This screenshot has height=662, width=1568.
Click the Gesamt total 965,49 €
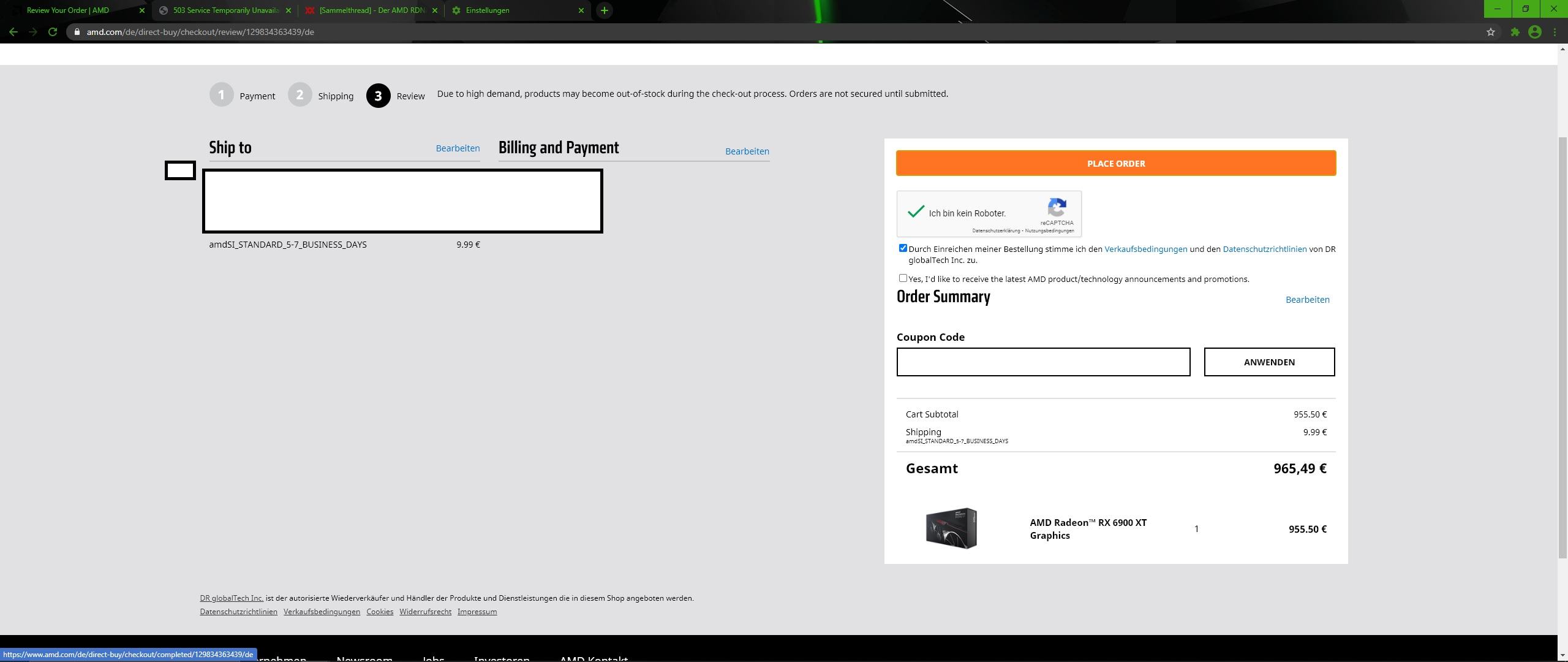coord(1300,468)
